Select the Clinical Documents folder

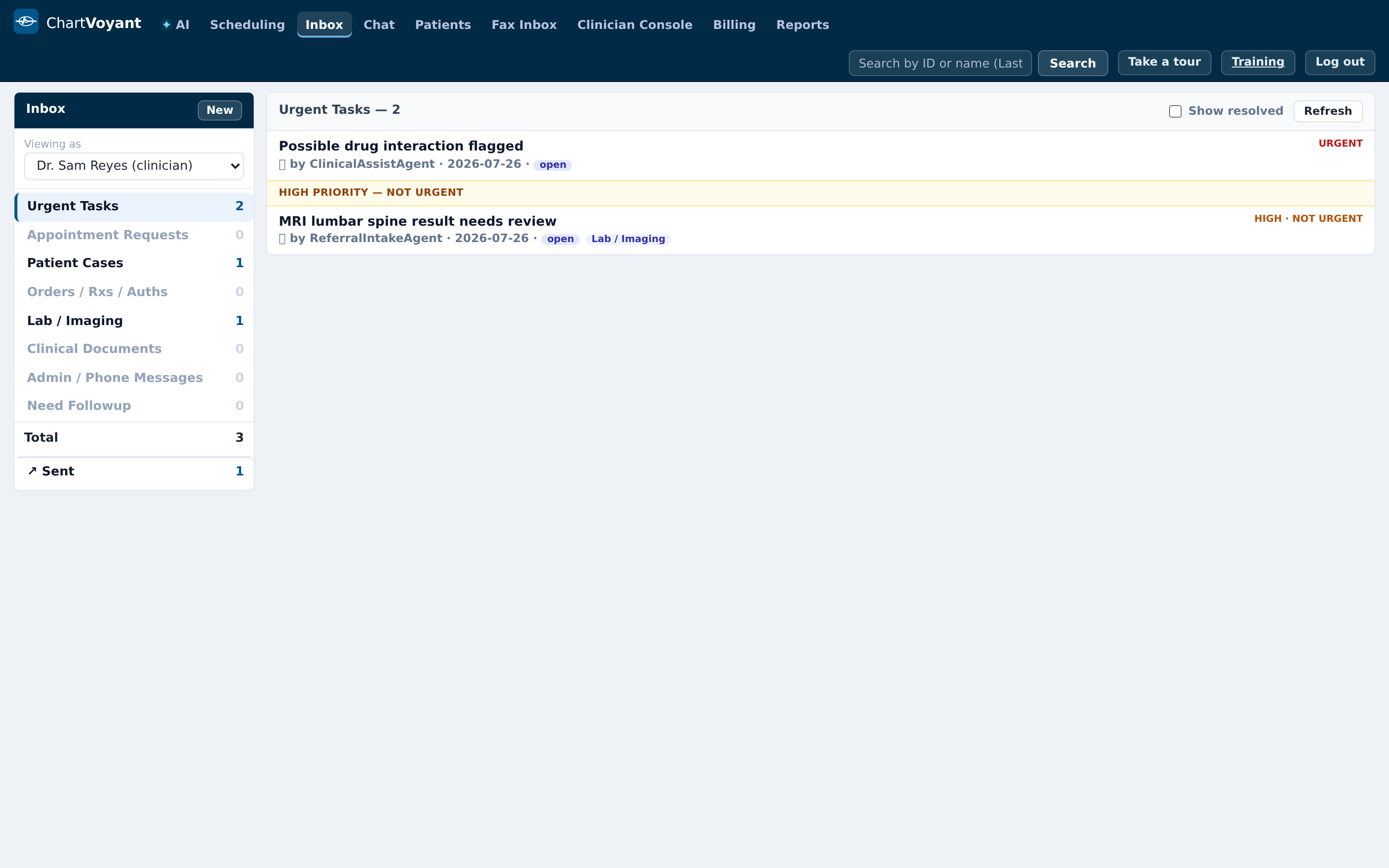134,349
